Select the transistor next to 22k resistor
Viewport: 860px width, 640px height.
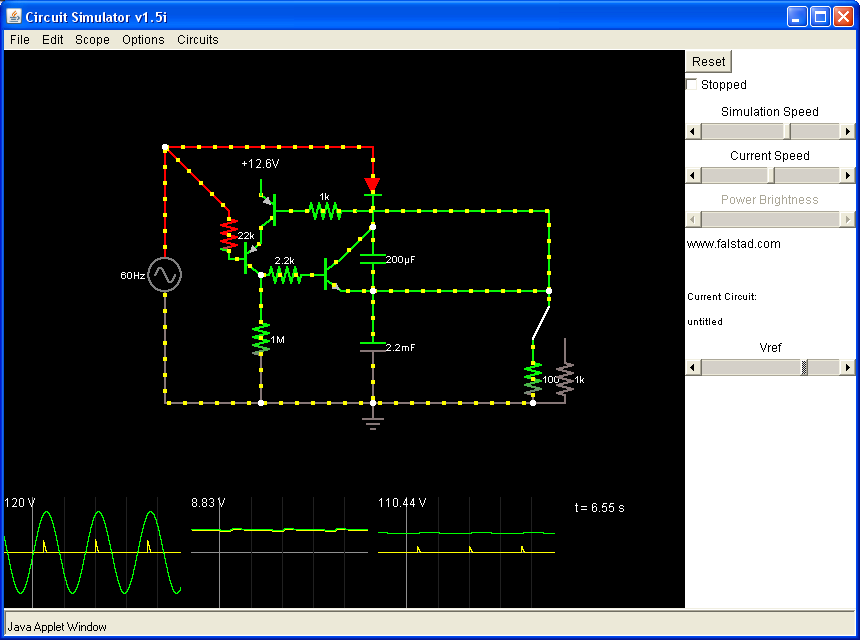coord(252,258)
